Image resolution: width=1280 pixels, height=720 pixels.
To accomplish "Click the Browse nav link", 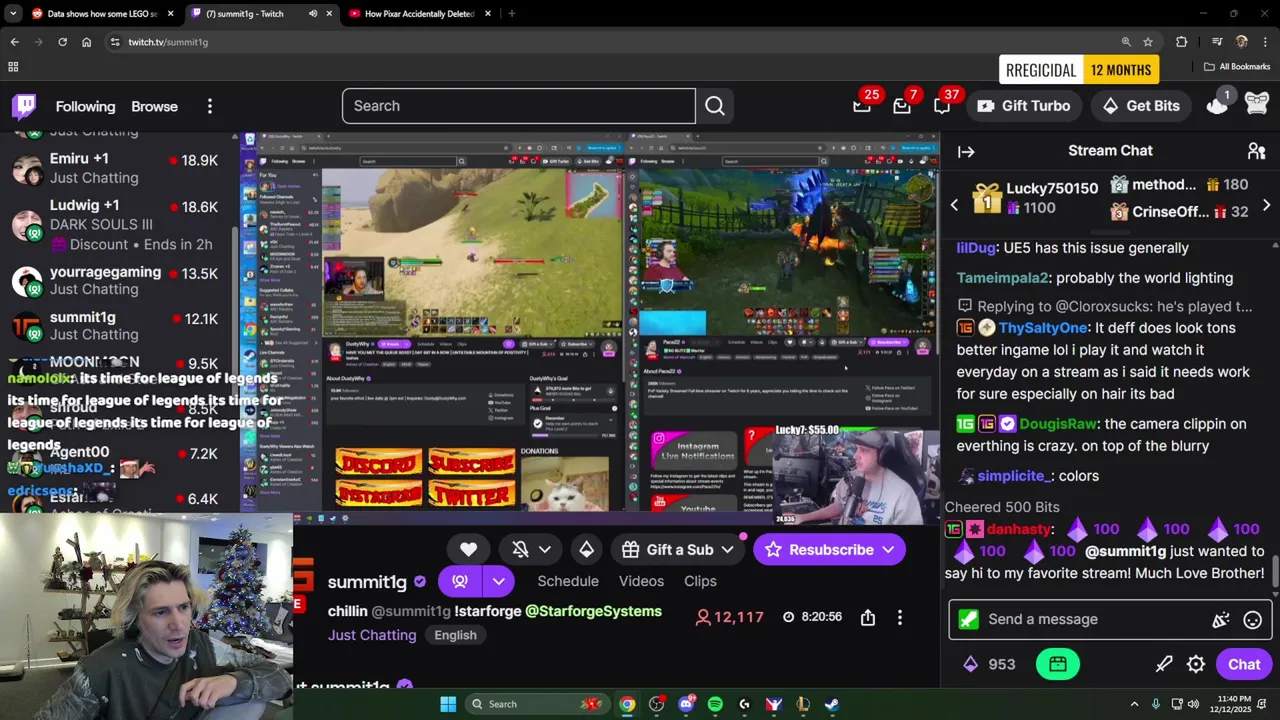I will (154, 106).
